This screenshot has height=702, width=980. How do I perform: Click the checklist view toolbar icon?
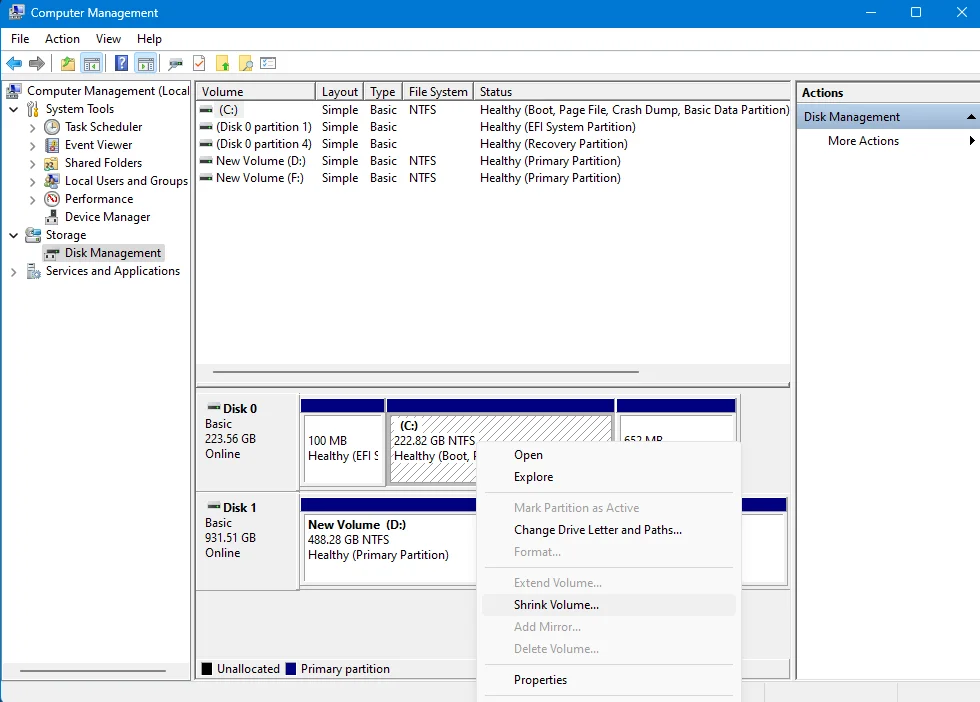point(268,63)
